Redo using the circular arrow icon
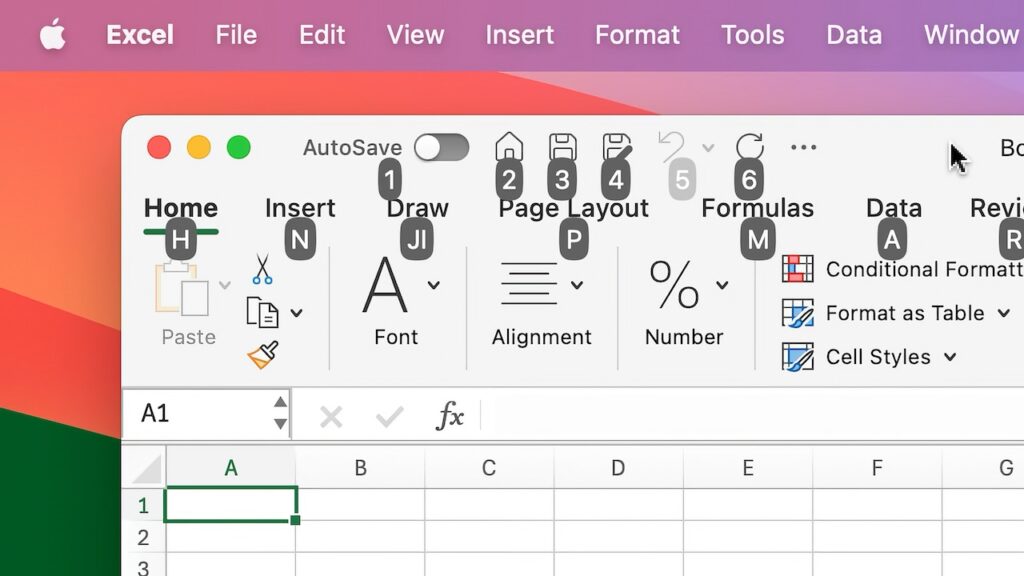The image size is (1024, 576). (748, 146)
